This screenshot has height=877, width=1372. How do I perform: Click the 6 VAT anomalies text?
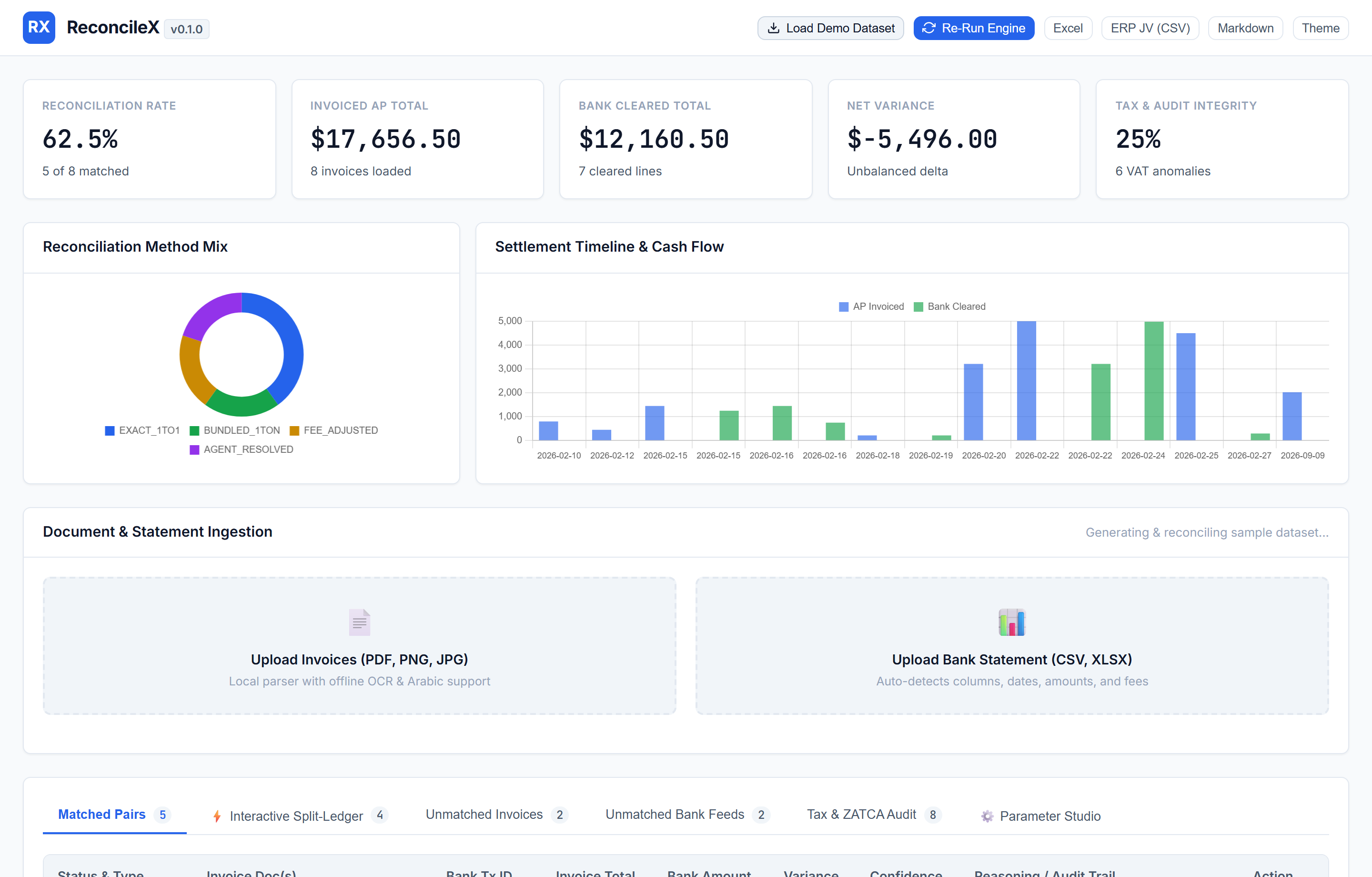tap(1162, 171)
